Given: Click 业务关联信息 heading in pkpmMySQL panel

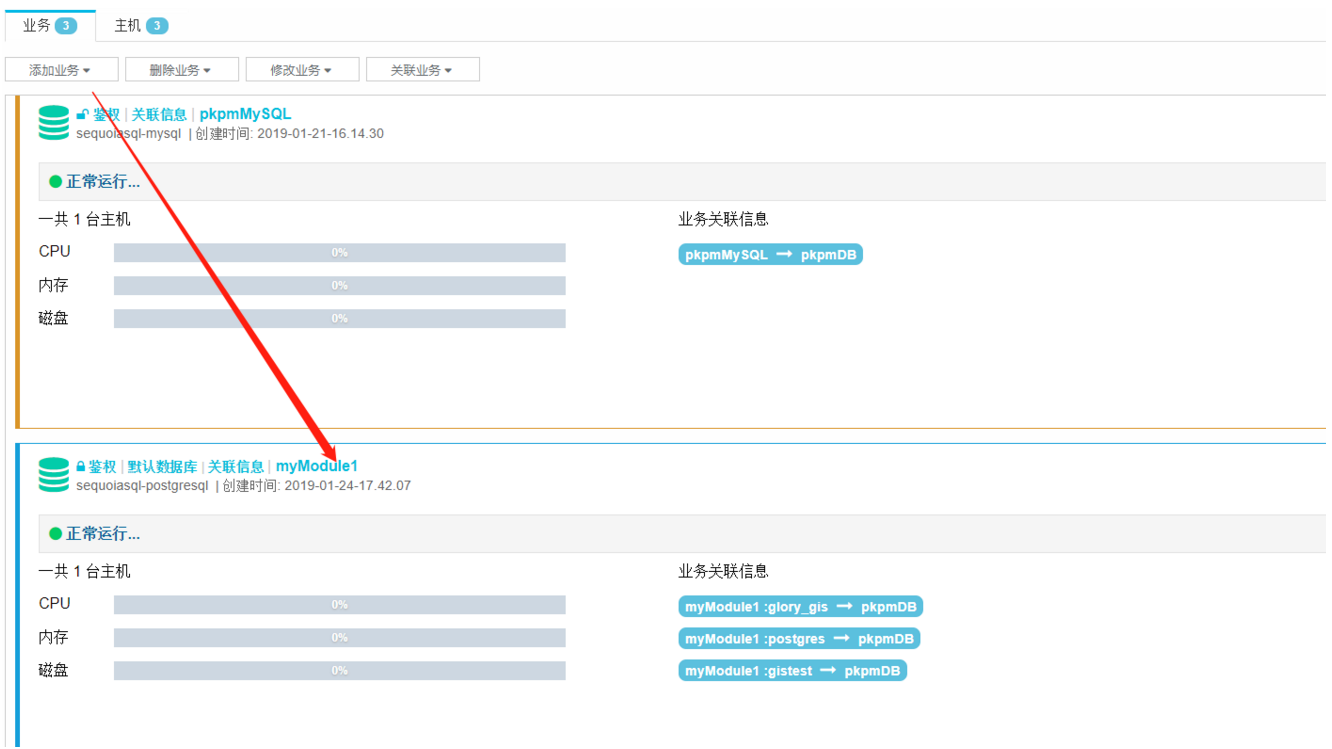Looking at the screenshot, I should [723, 219].
